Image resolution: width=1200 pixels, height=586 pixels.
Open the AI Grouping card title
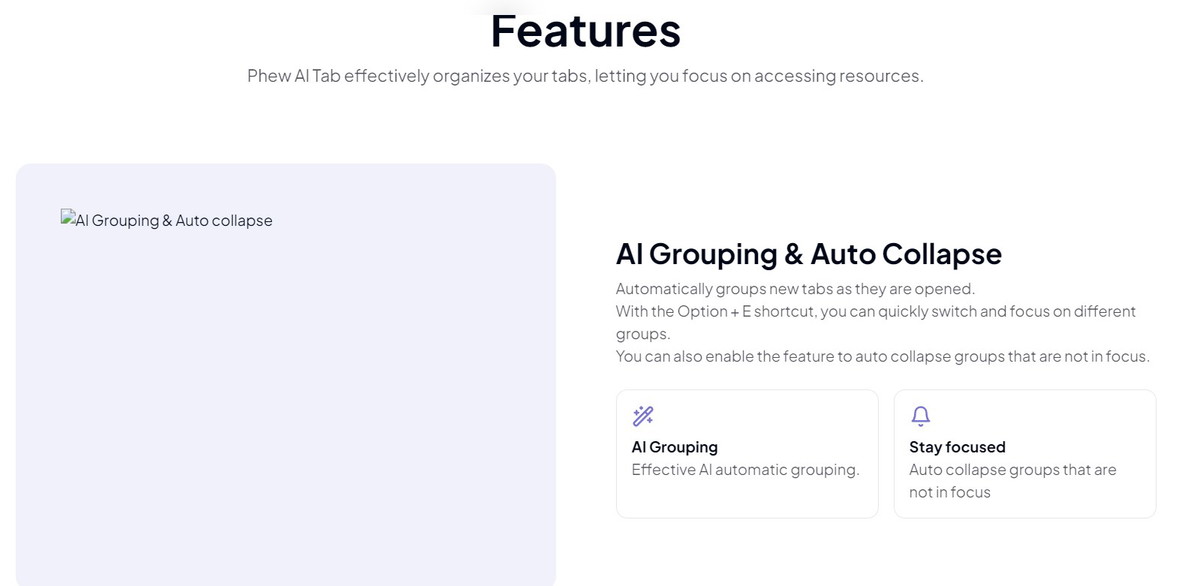tap(675, 447)
